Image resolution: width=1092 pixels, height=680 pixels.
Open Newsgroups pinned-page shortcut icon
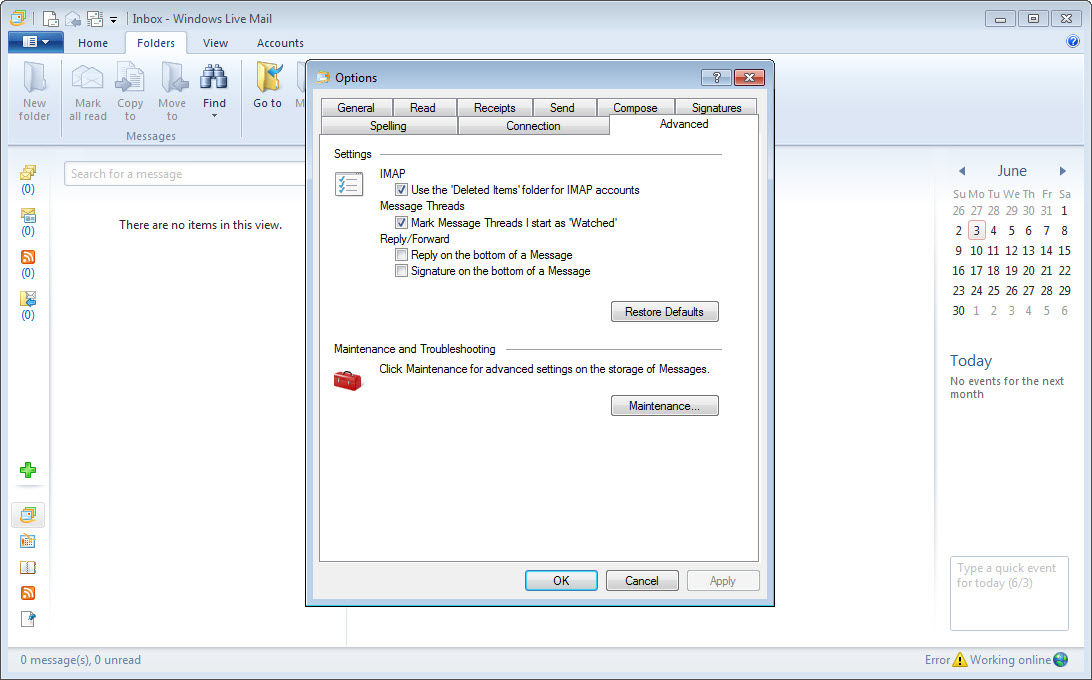(x=28, y=619)
